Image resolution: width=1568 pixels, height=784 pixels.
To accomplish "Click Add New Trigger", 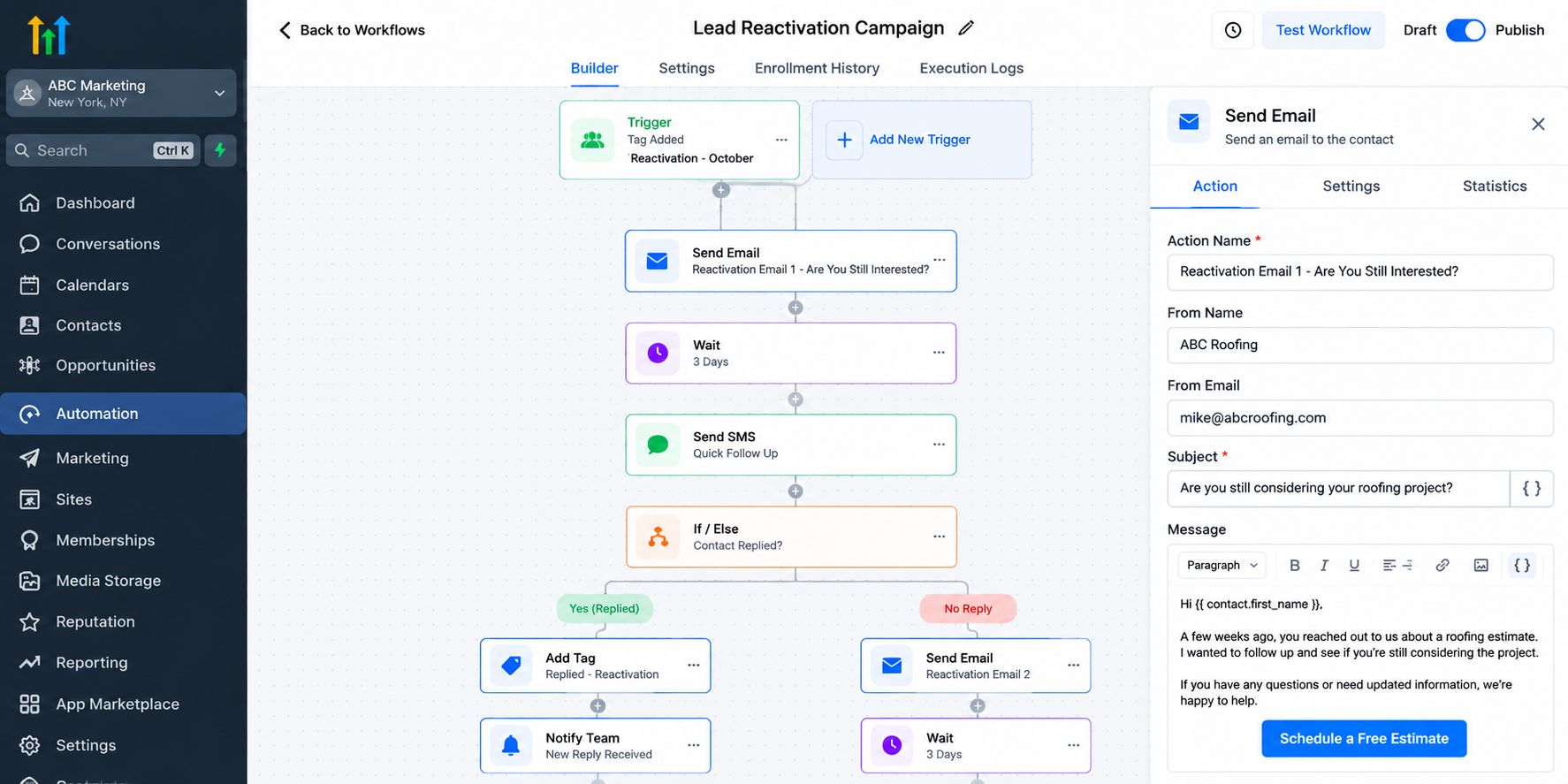I will coord(922,140).
